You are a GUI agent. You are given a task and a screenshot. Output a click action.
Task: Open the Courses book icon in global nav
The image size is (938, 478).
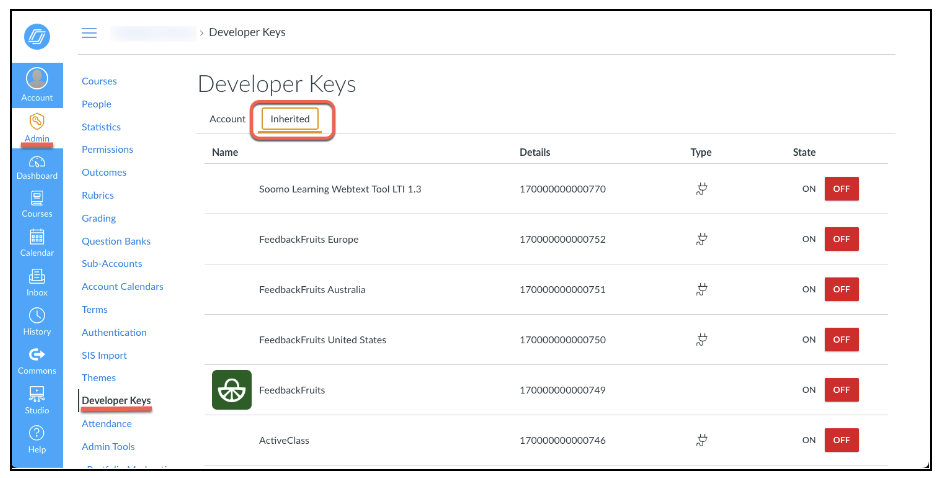pos(37,198)
